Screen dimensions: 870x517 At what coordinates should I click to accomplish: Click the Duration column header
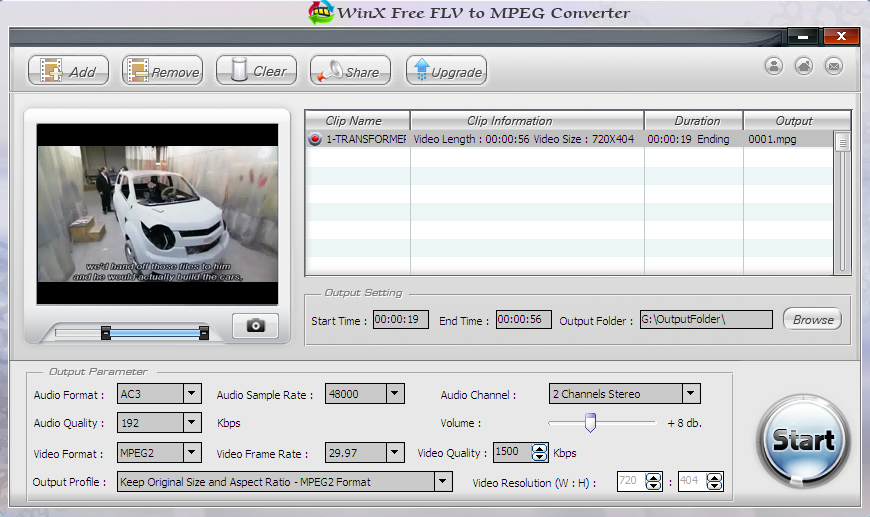(x=694, y=120)
